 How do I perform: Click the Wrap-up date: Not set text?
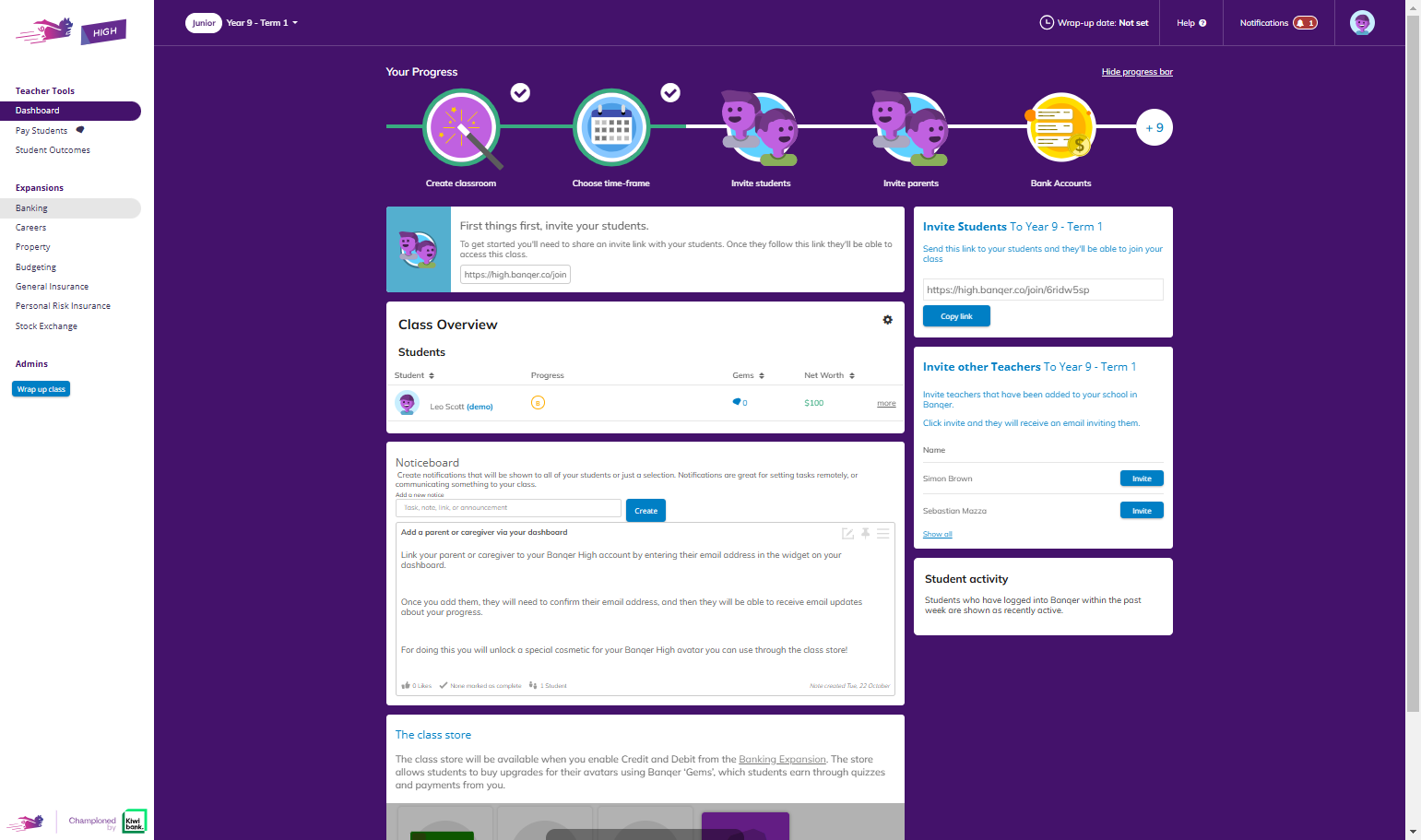point(1103,23)
